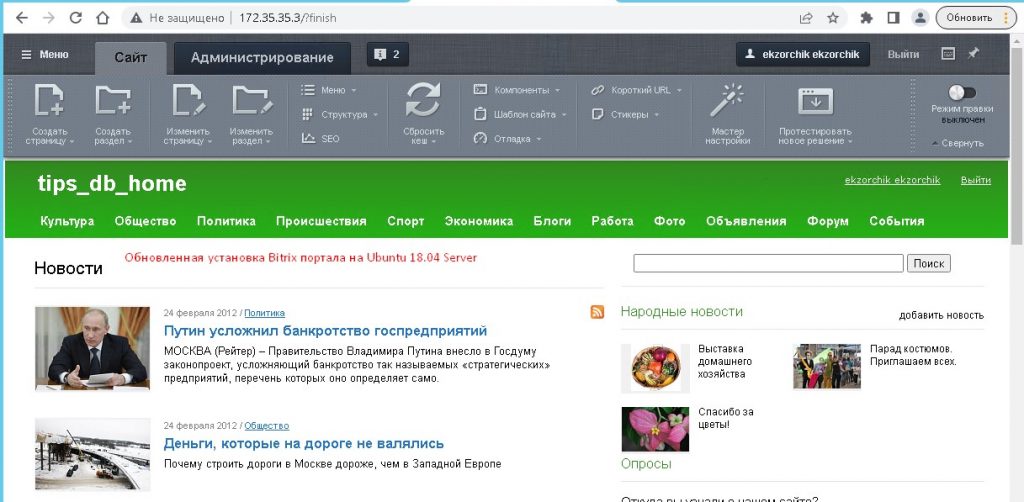This screenshot has height=502, width=1024.
Task: Click the RSS feed icon beside the news
Action: click(x=597, y=313)
